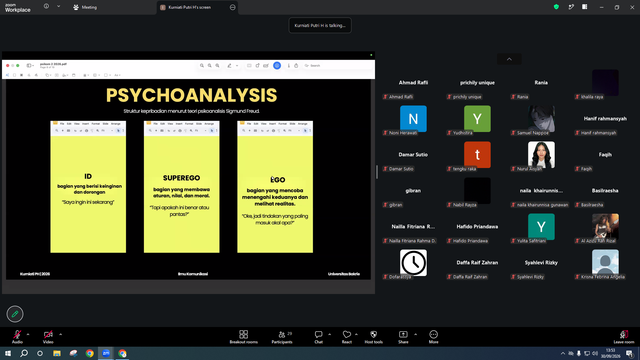Collapse gallery with up chevron
The image size is (640, 360).
click(509, 59)
